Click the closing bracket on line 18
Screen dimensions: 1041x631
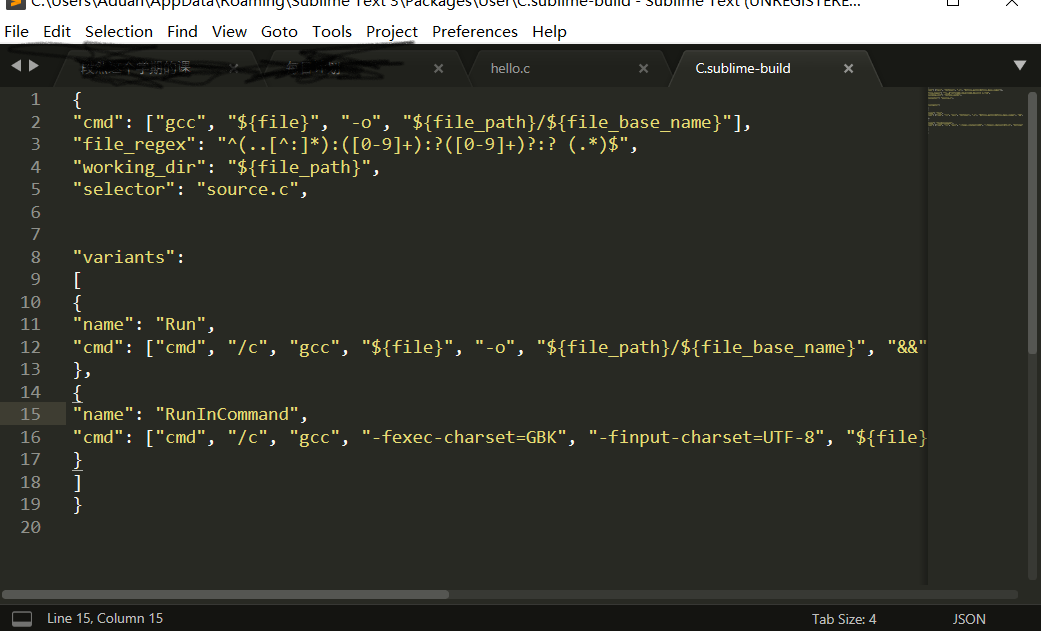point(78,482)
